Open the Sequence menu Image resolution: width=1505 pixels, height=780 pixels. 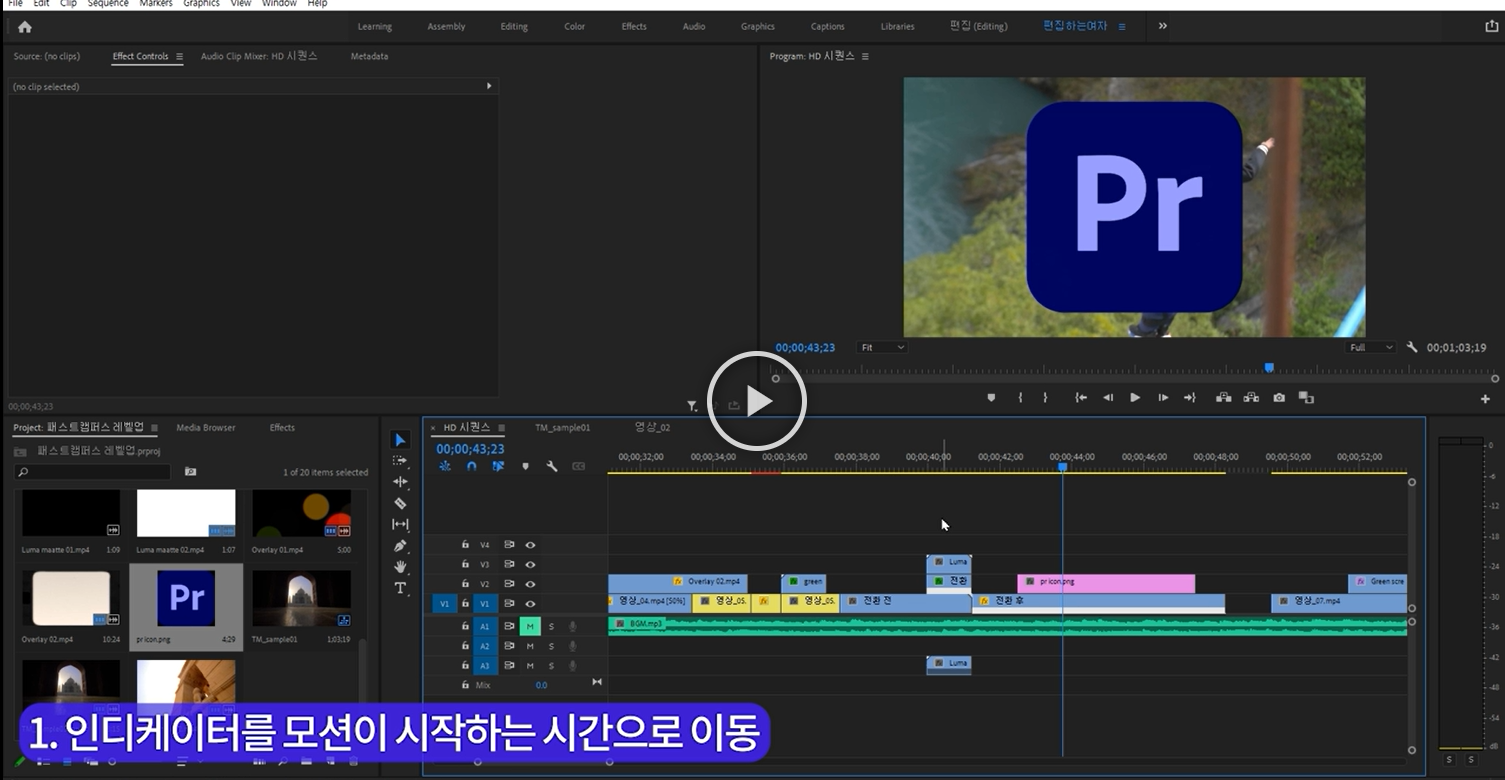pyautogui.click(x=108, y=4)
